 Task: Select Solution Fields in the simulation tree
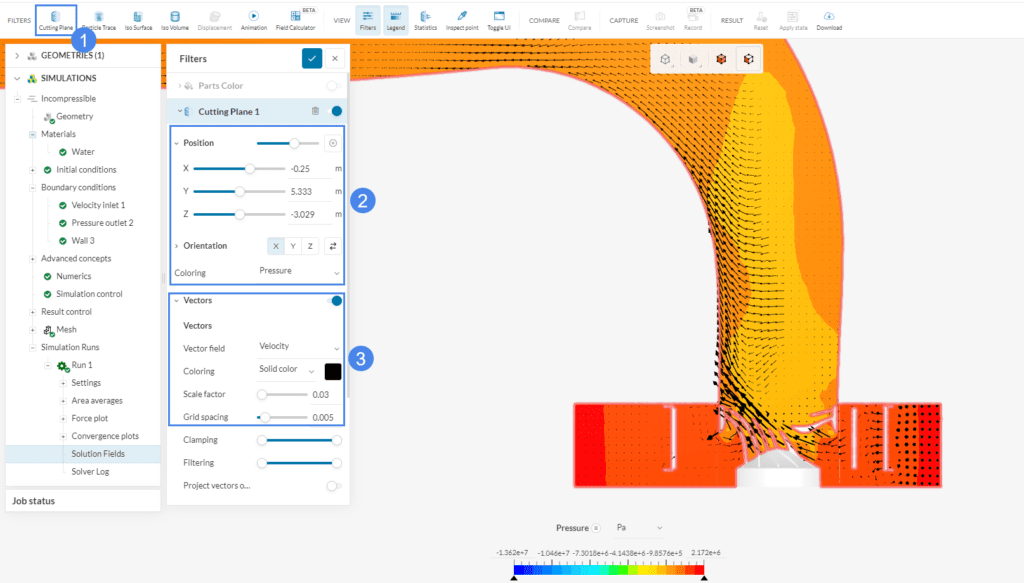(x=100, y=455)
